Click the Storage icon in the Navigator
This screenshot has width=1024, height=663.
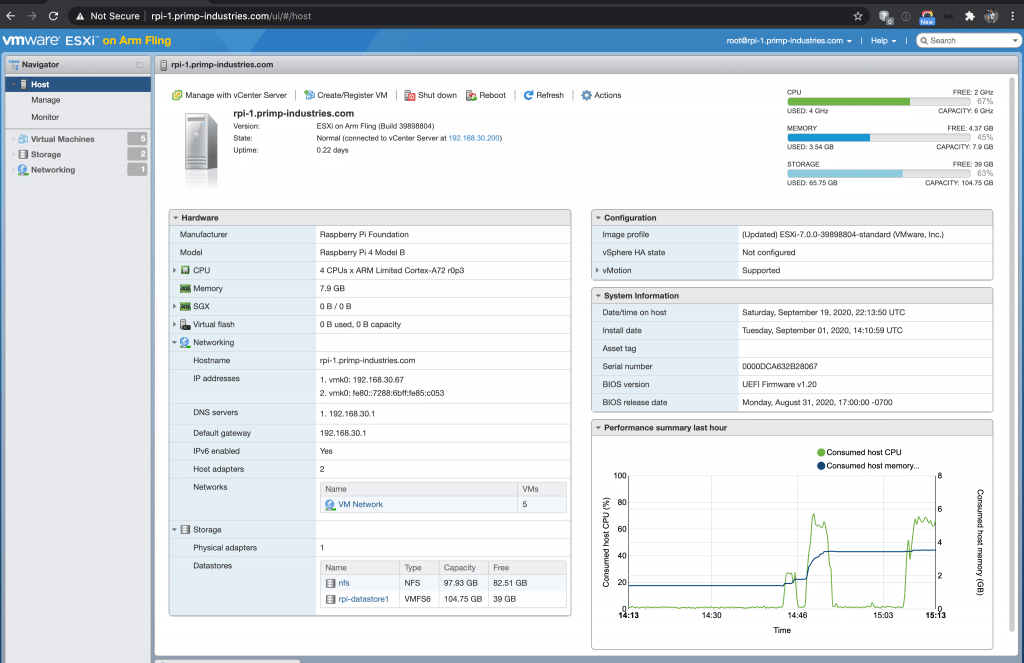(24, 155)
